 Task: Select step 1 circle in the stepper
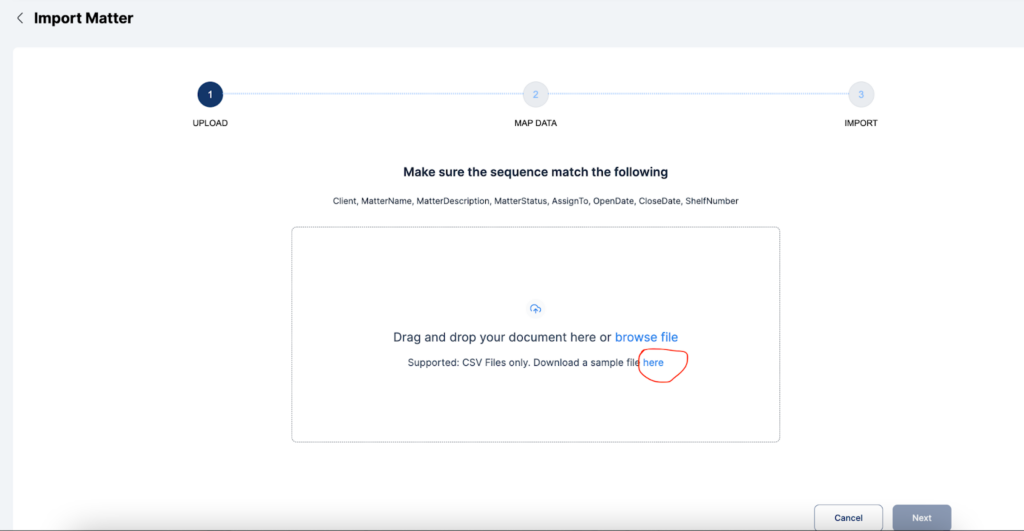coord(210,95)
